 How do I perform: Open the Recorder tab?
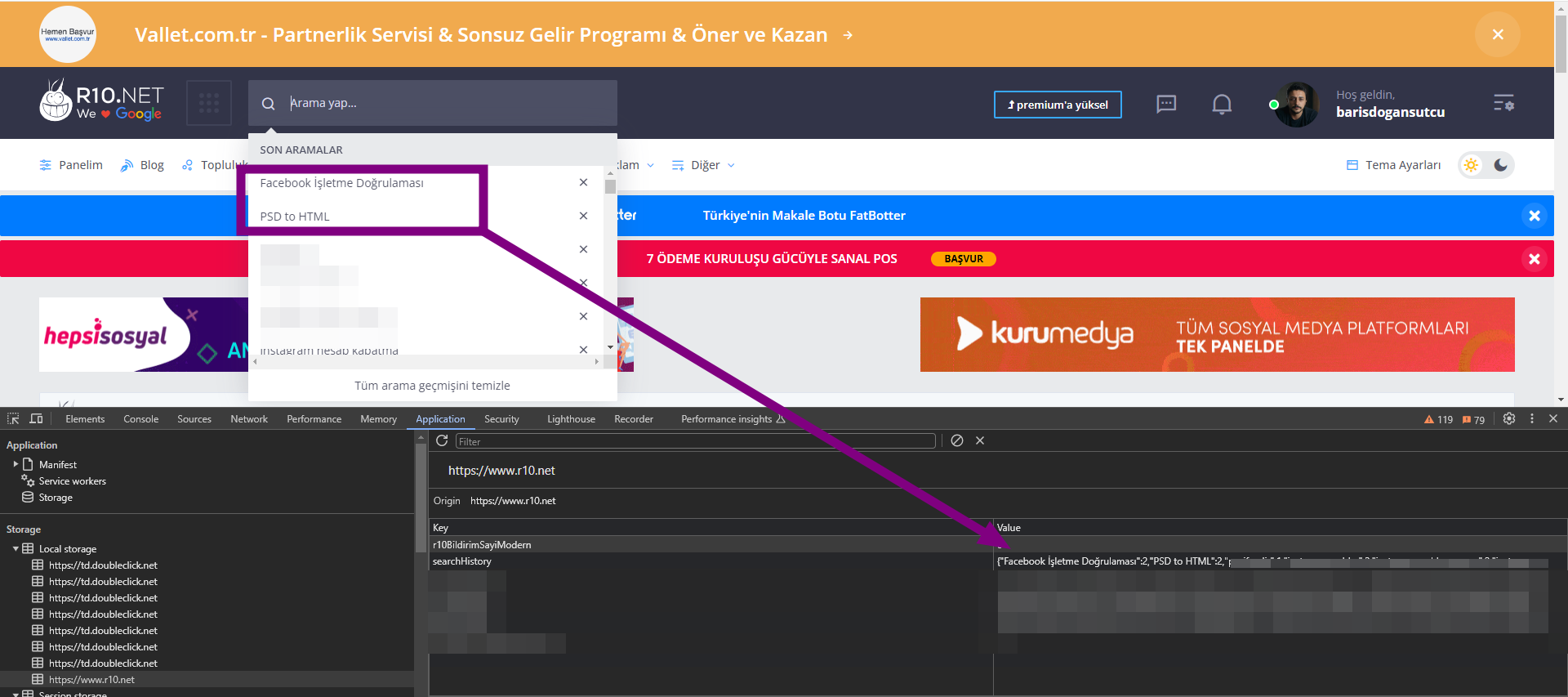click(634, 419)
